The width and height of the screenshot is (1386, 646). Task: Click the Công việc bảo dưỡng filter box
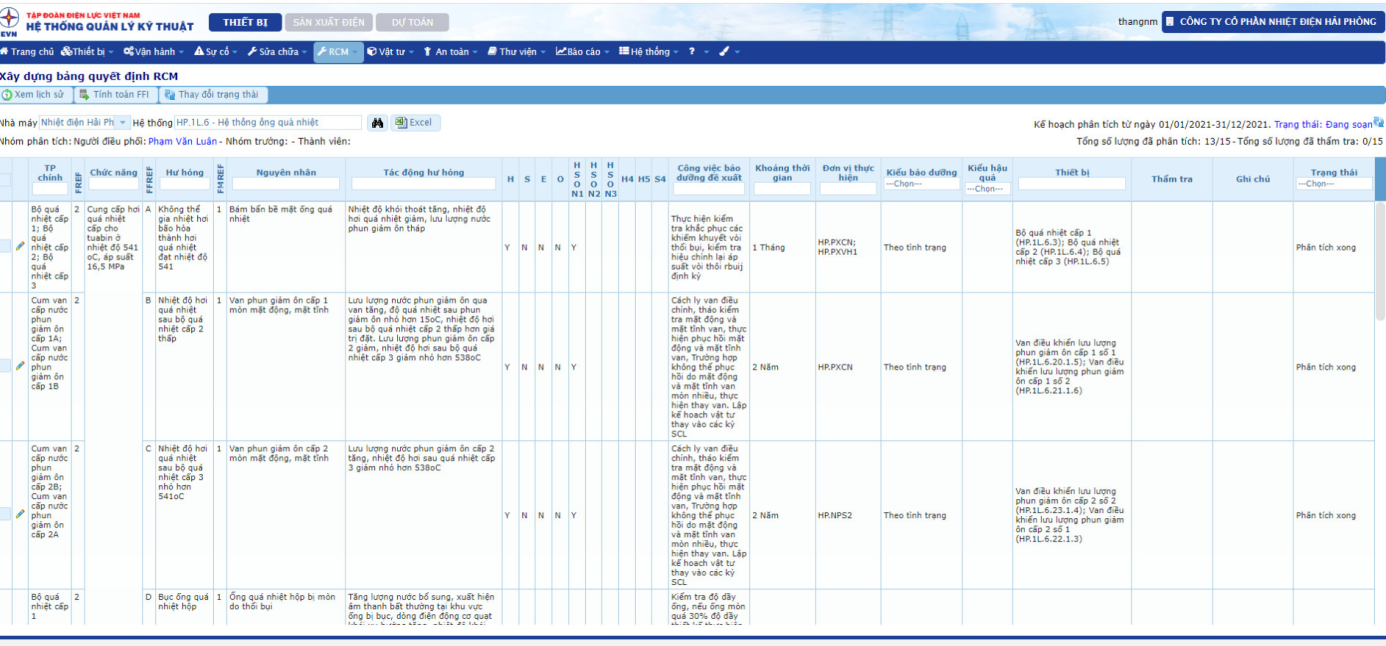[x=709, y=188]
